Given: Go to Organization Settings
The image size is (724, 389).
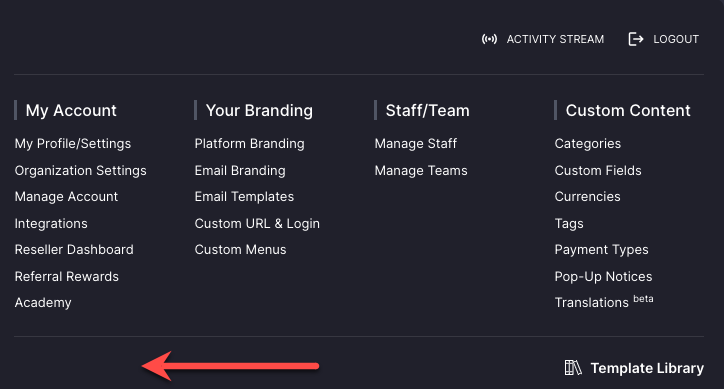Looking at the screenshot, I should pos(80,171).
